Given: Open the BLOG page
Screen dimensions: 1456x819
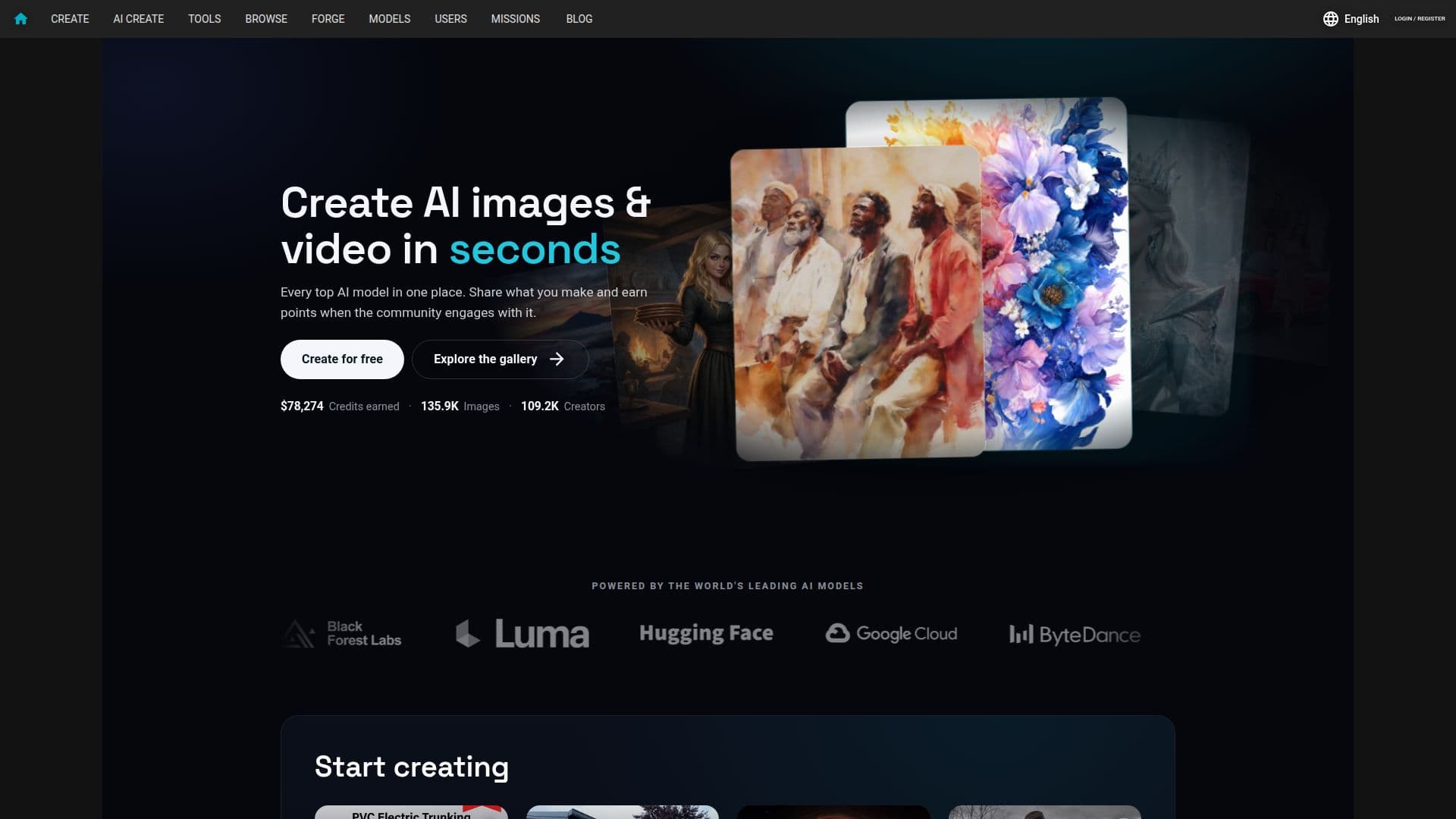Looking at the screenshot, I should point(579,19).
